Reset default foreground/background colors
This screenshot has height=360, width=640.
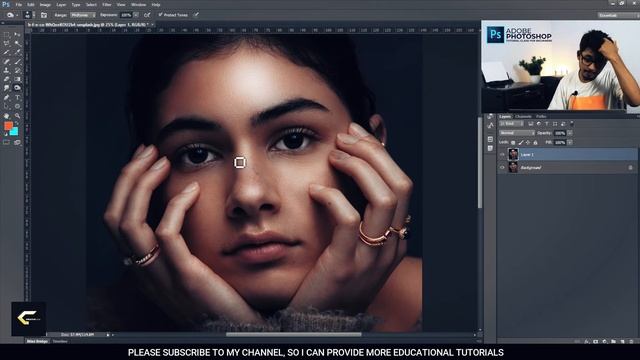pyautogui.click(x=6, y=134)
